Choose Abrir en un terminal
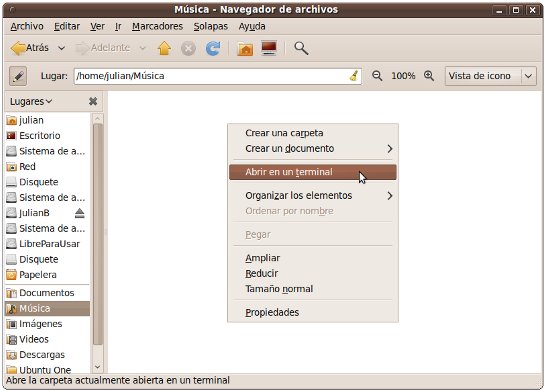This screenshot has width=545, height=391. [x=313, y=172]
